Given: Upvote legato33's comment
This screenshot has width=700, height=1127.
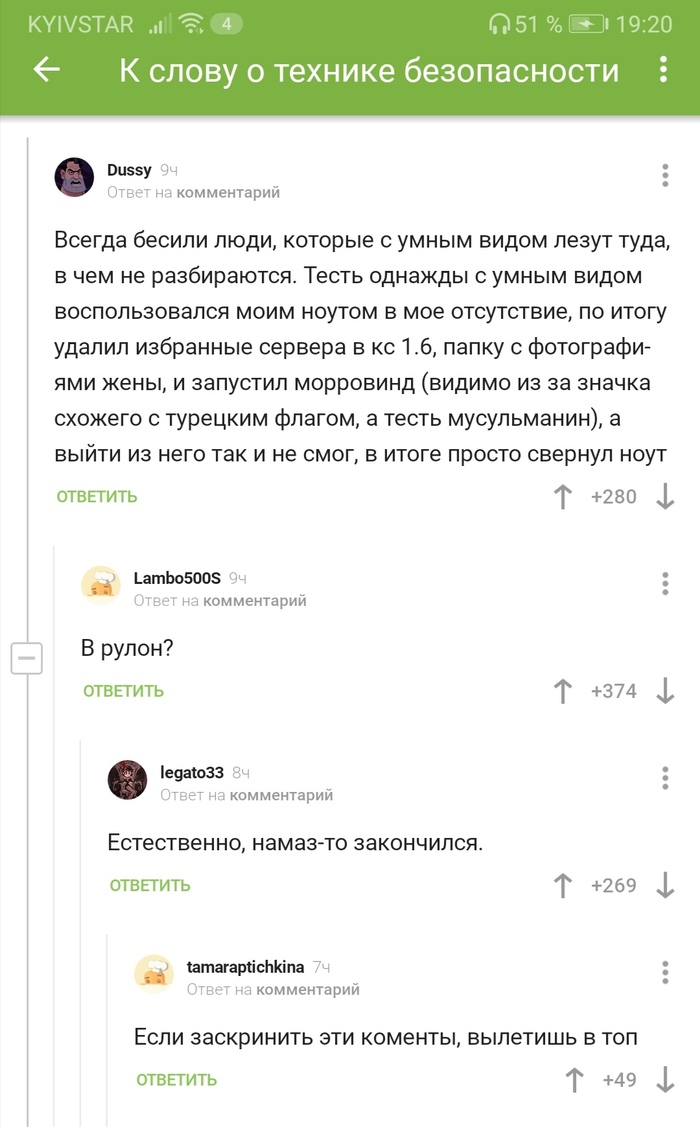Looking at the screenshot, I should pyautogui.click(x=563, y=885).
